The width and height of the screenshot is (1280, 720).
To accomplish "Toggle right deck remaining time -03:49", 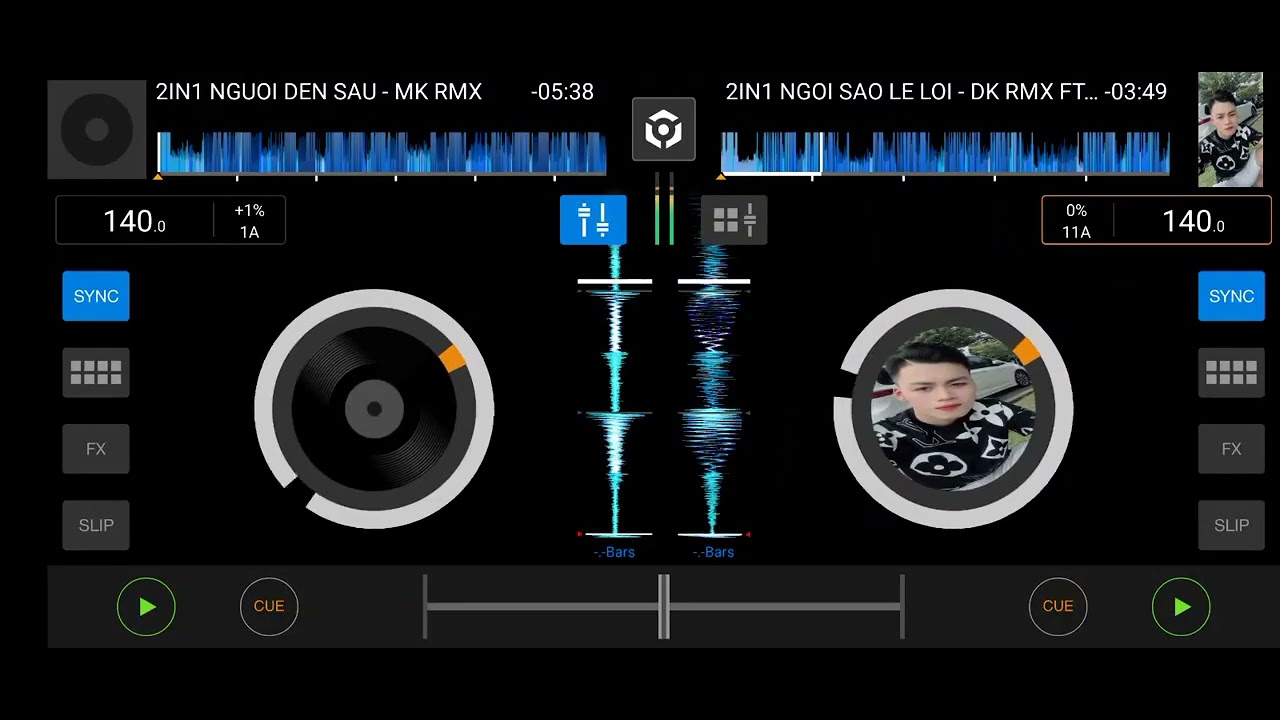I will [1135, 92].
